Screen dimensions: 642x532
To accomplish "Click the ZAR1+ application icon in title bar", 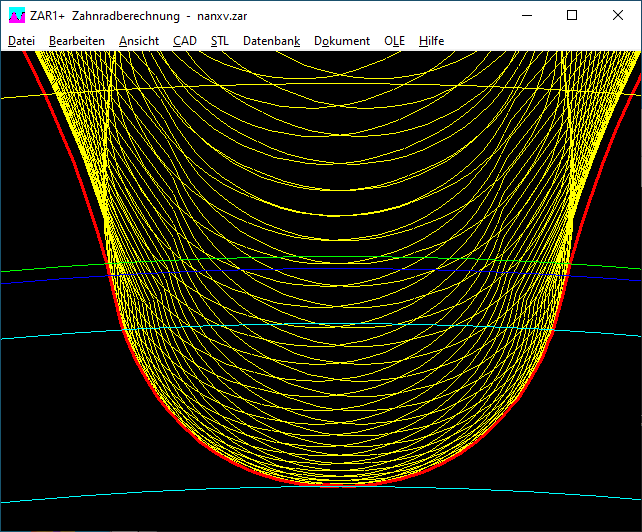I will (x=16, y=15).
